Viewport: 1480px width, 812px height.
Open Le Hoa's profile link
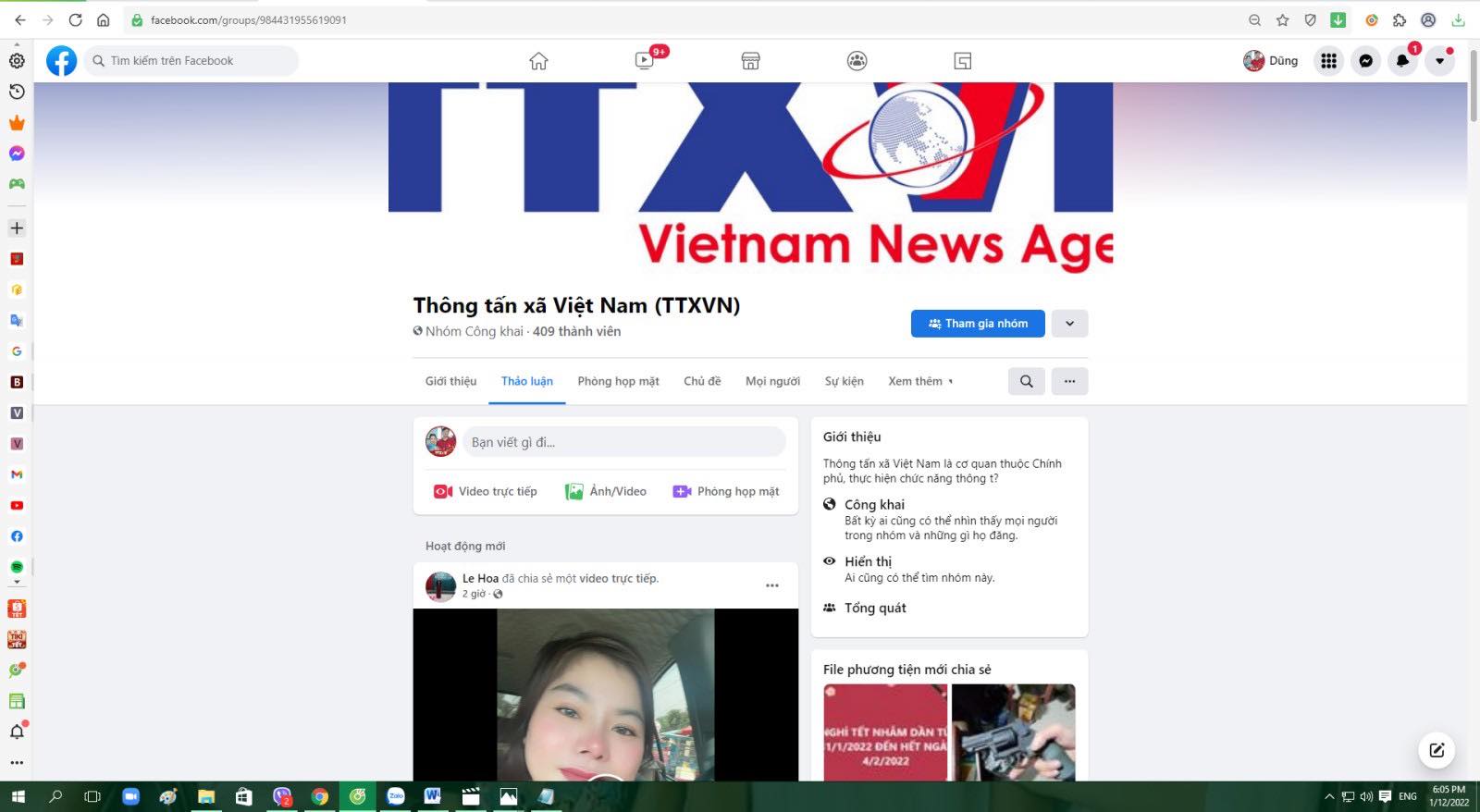(x=480, y=578)
